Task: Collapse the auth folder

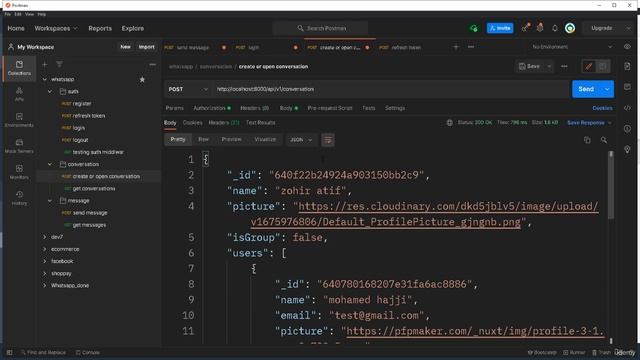Action: tap(50, 91)
